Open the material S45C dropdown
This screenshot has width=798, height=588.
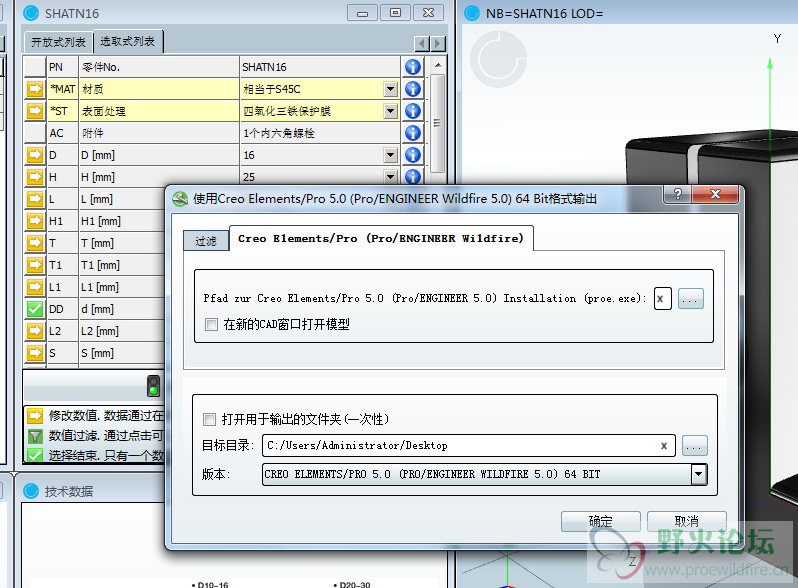tap(390, 89)
